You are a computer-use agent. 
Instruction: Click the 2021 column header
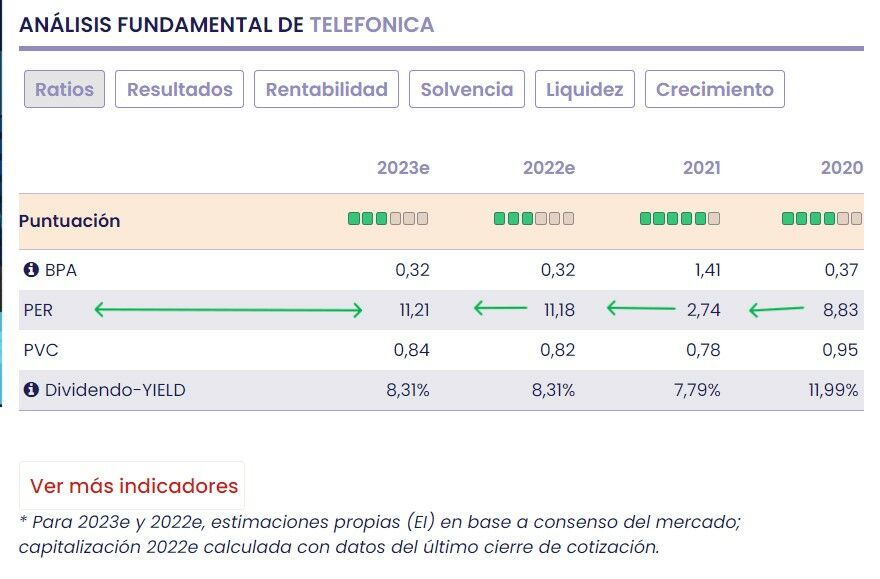pyautogui.click(x=702, y=168)
